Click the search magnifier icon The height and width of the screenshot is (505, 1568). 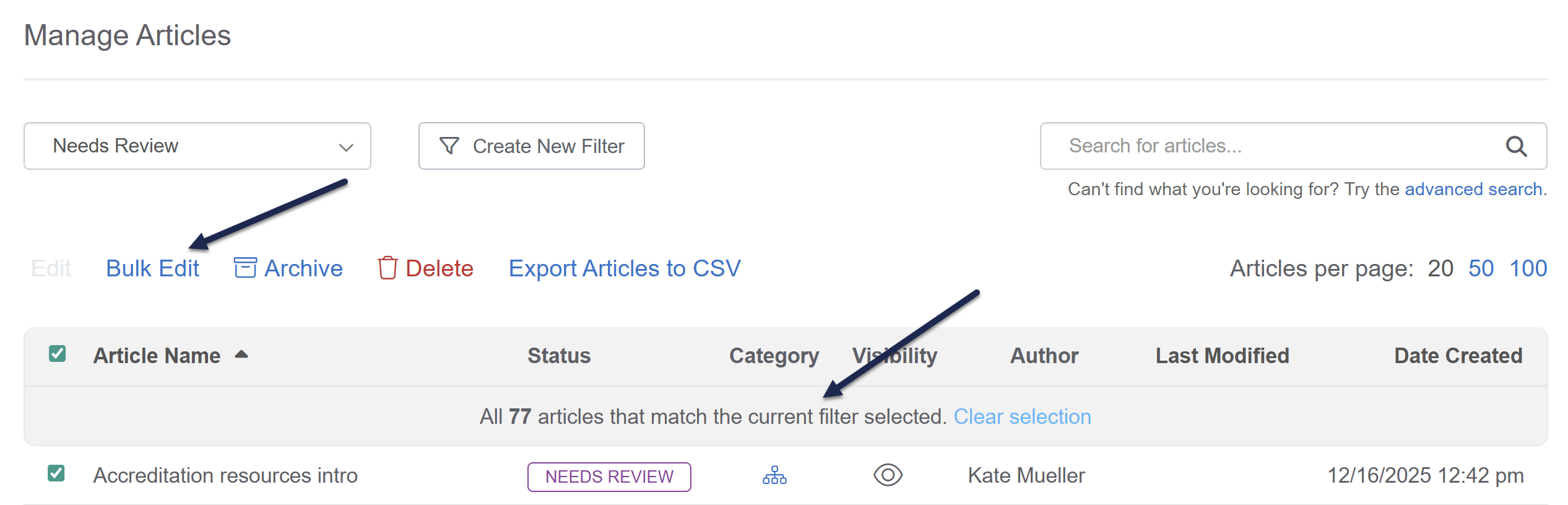coord(1516,146)
